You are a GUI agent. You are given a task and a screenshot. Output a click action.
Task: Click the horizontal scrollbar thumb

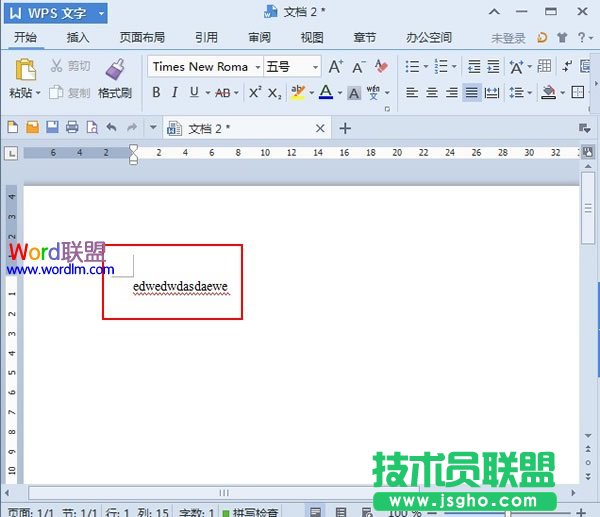(224, 493)
